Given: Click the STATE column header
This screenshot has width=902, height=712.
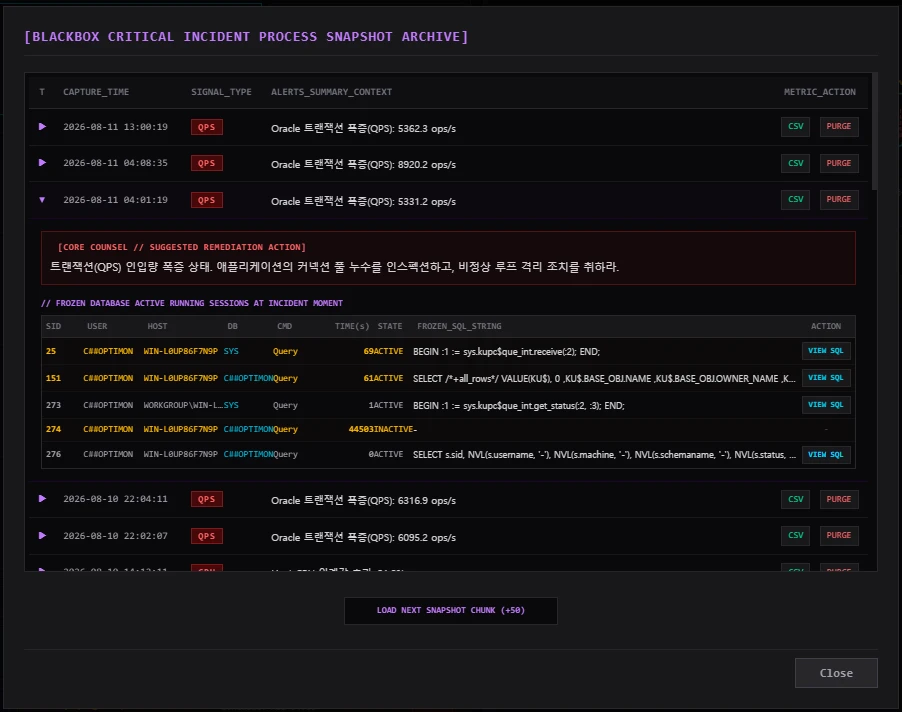Looking at the screenshot, I should click(390, 326).
